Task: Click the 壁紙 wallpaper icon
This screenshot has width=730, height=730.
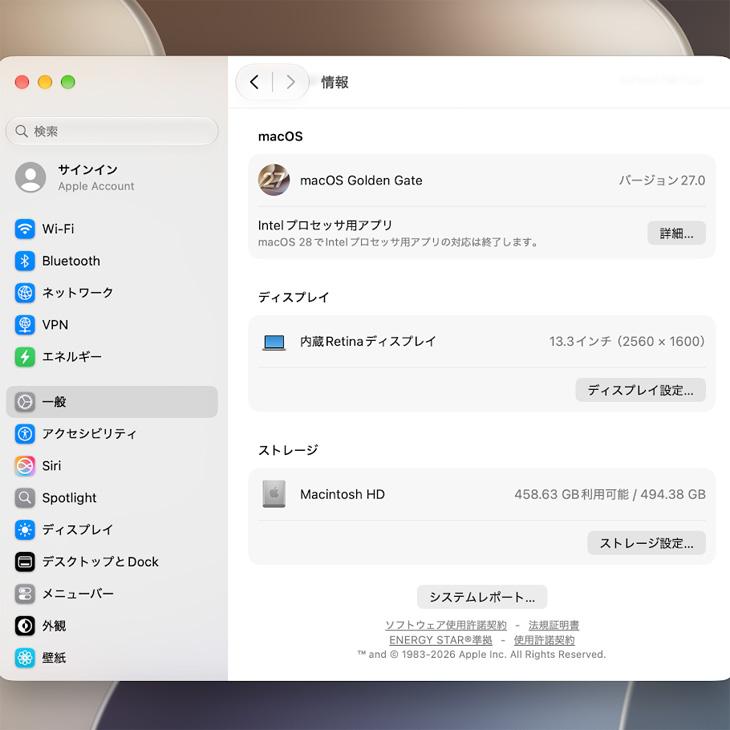Action: tap(25, 658)
